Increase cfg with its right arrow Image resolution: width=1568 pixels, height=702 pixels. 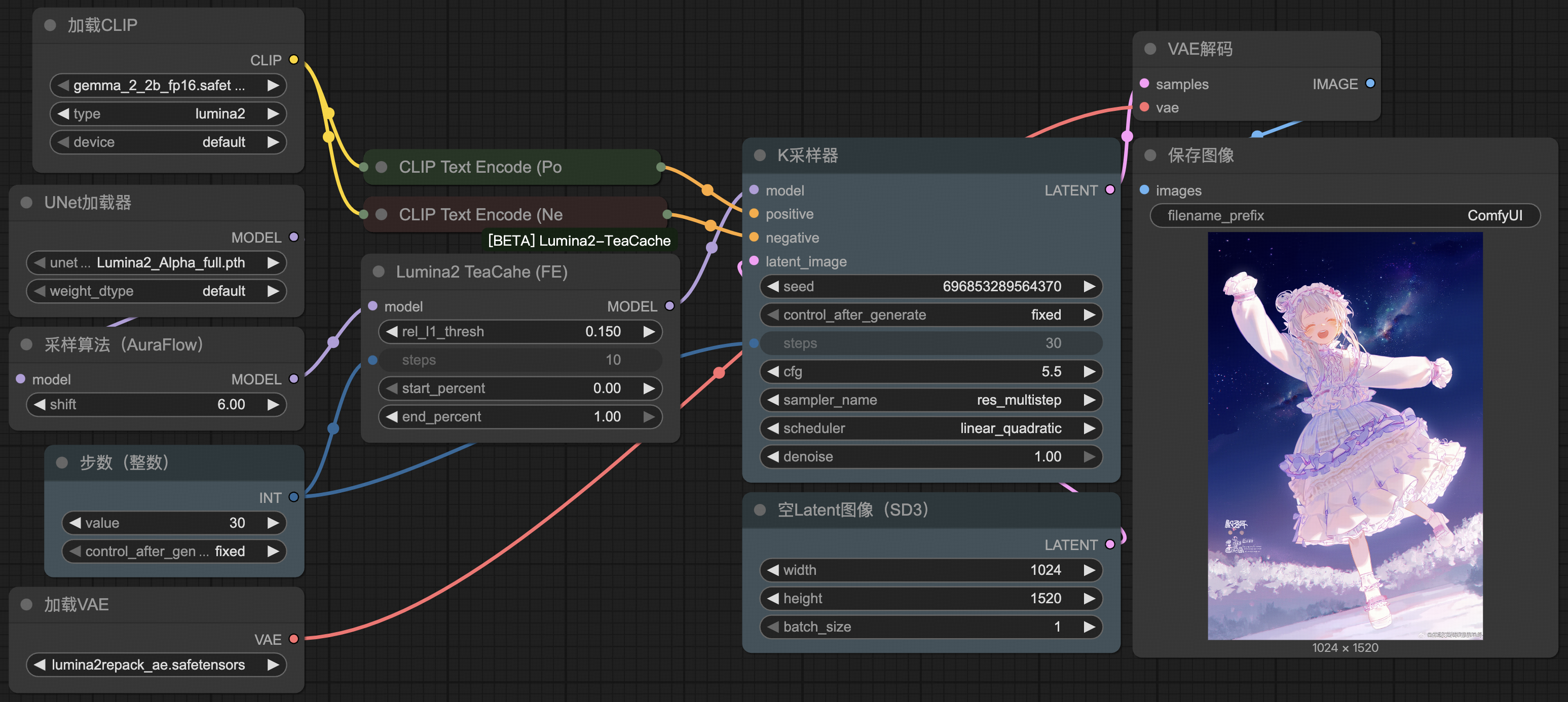coord(1089,371)
